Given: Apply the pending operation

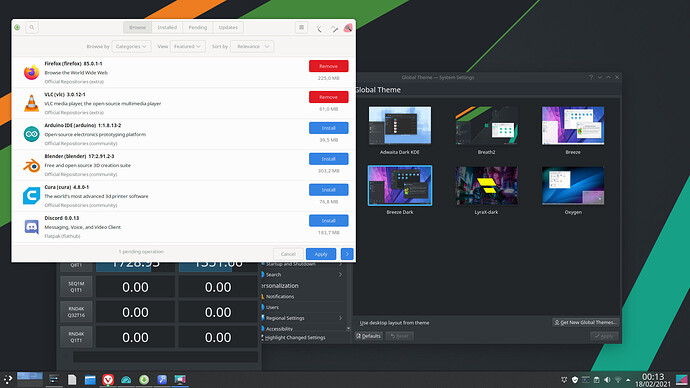Looking at the screenshot, I should point(321,254).
